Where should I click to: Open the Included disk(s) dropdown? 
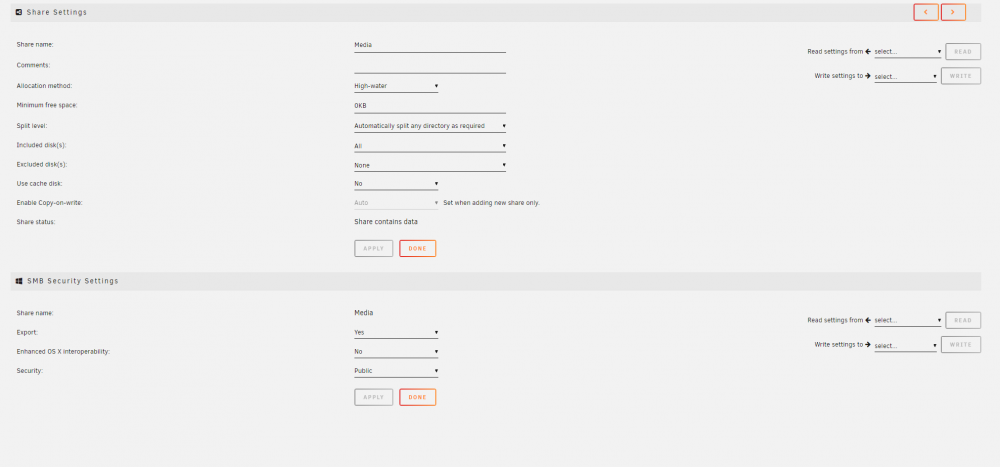[x=430, y=146]
